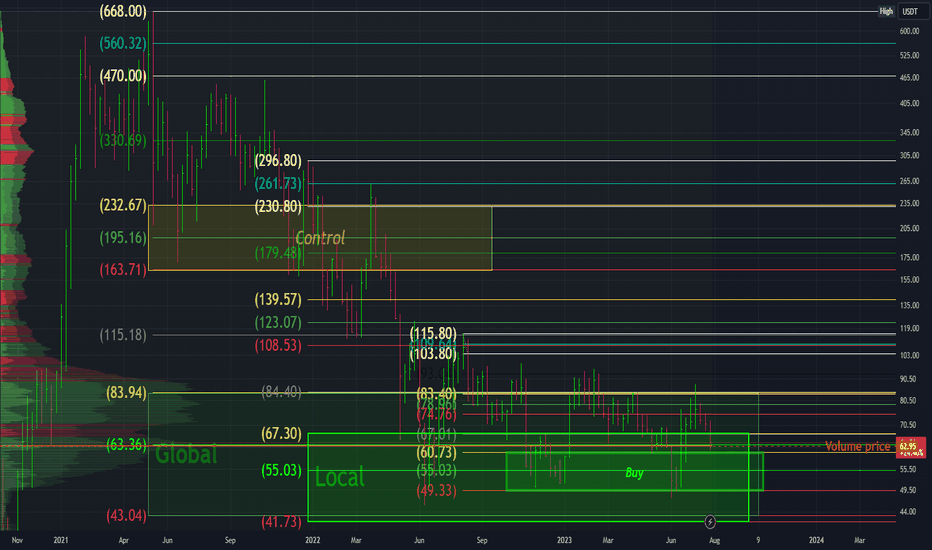This screenshot has height=550, width=932.
Task: Click the High price label tag
Action: point(886,11)
